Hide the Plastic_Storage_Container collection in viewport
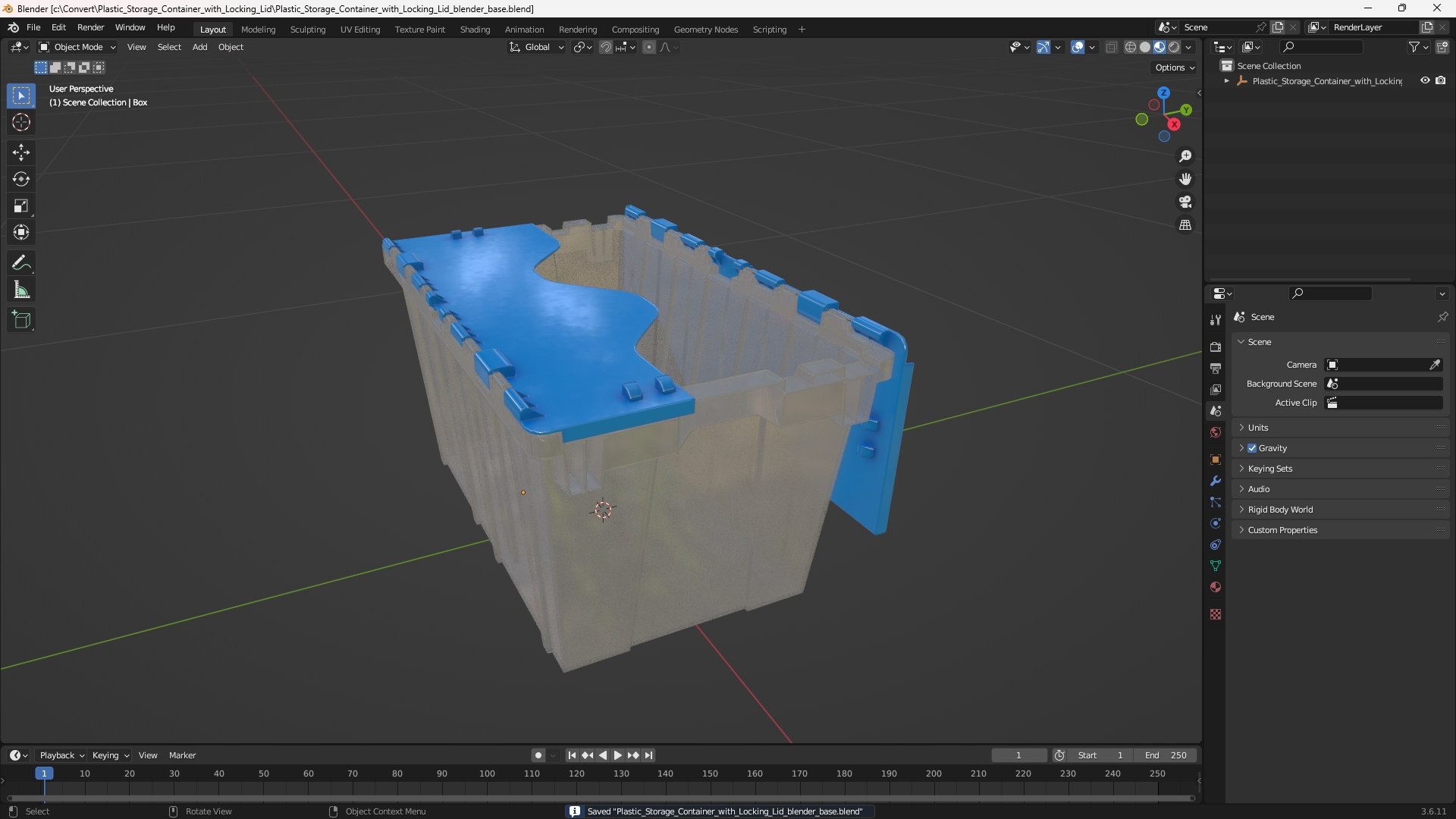The width and height of the screenshot is (1456, 819). click(1425, 81)
